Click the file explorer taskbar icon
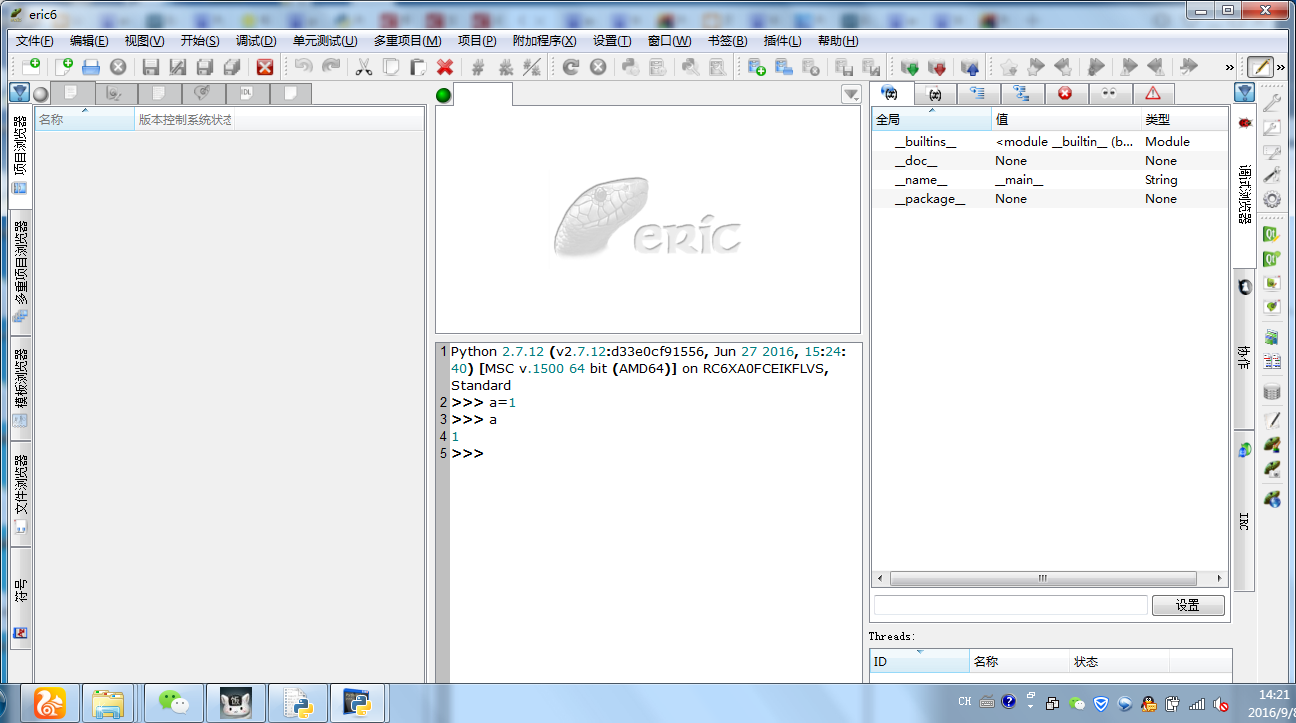Image resolution: width=1296 pixels, height=723 pixels. click(x=106, y=703)
